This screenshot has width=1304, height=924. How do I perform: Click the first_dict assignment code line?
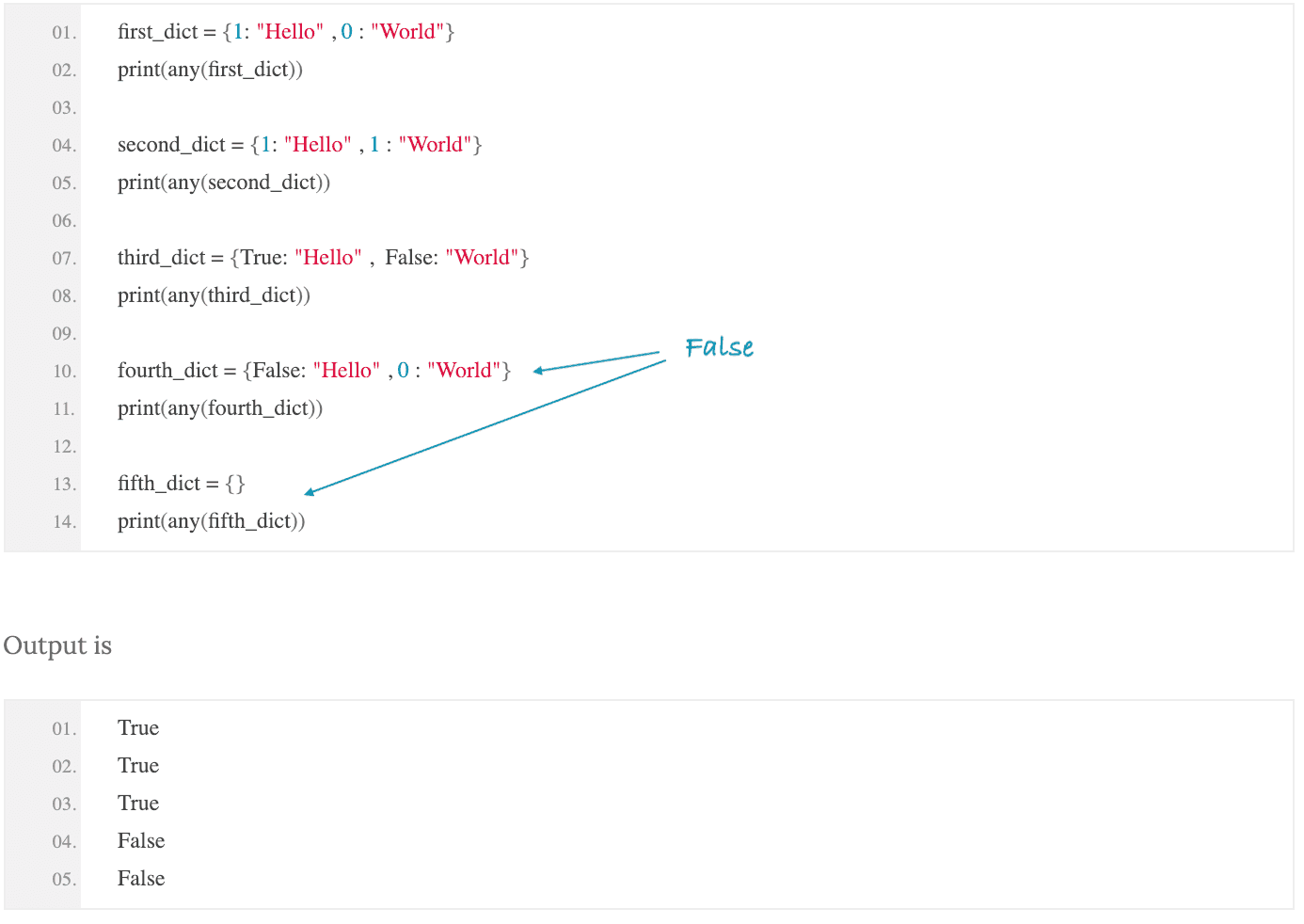(x=286, y=32)
